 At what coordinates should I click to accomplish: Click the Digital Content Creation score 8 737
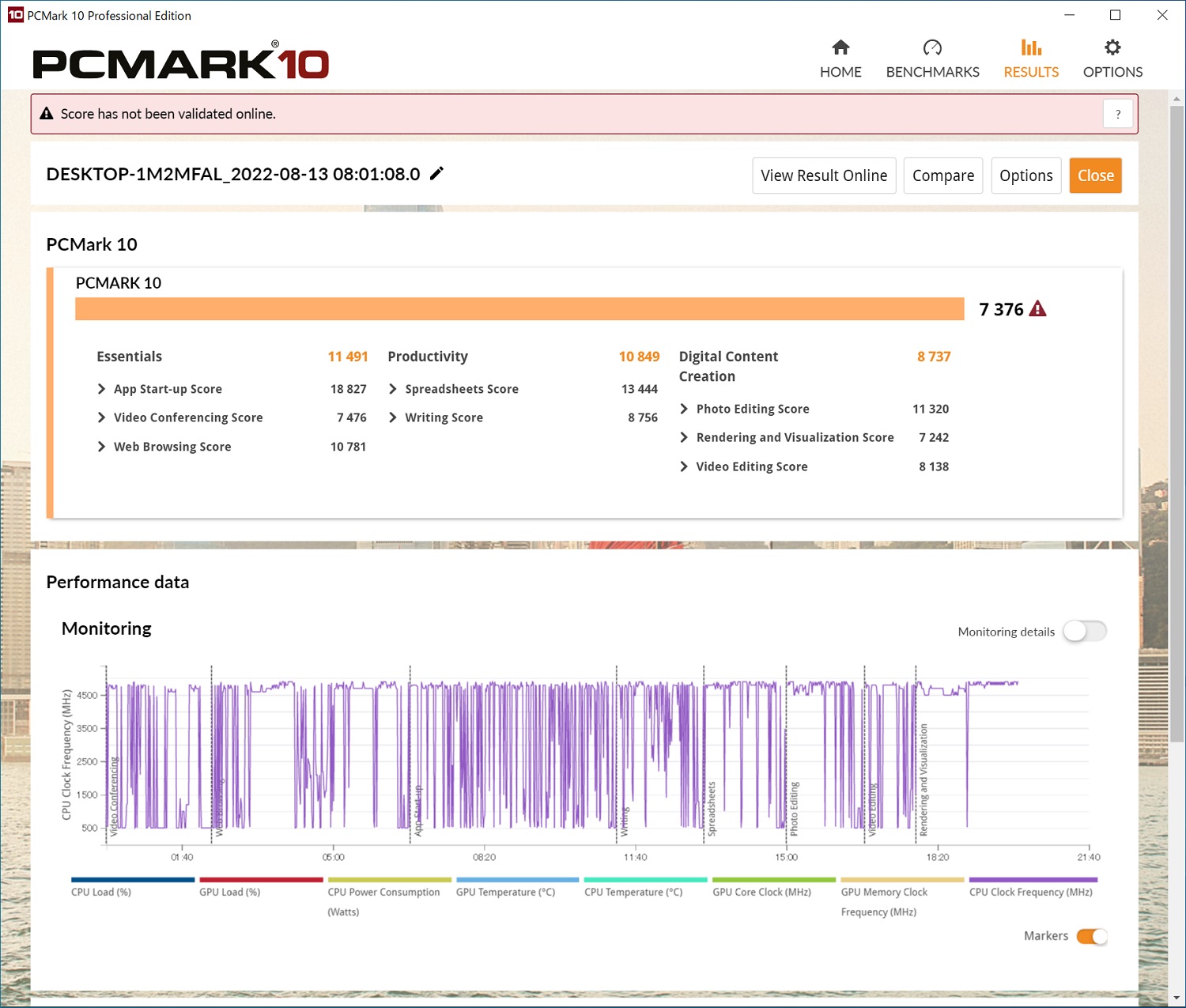click(934, 357)
